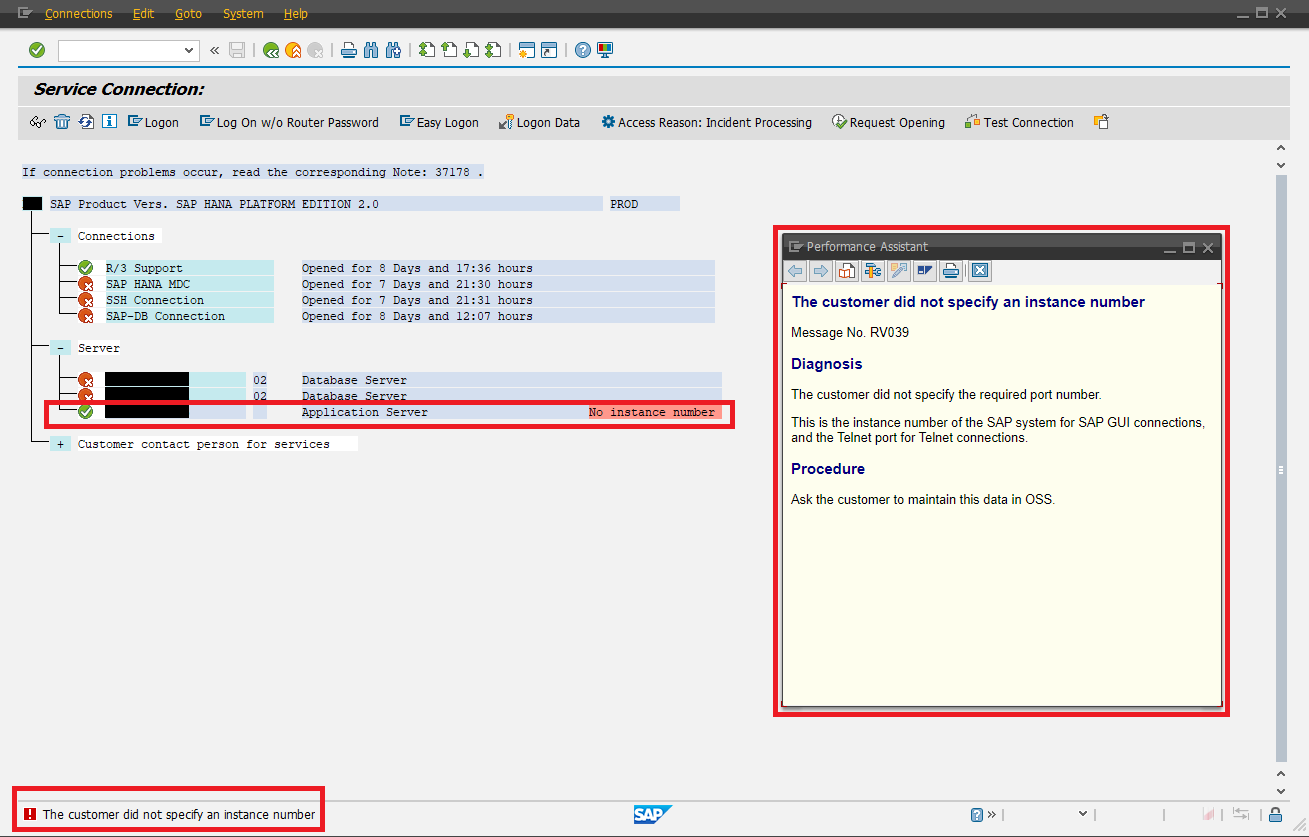This screenshot has height=837, width=1309.
Task: Collapse the Server tree node
Action: (x=62, y=348)
